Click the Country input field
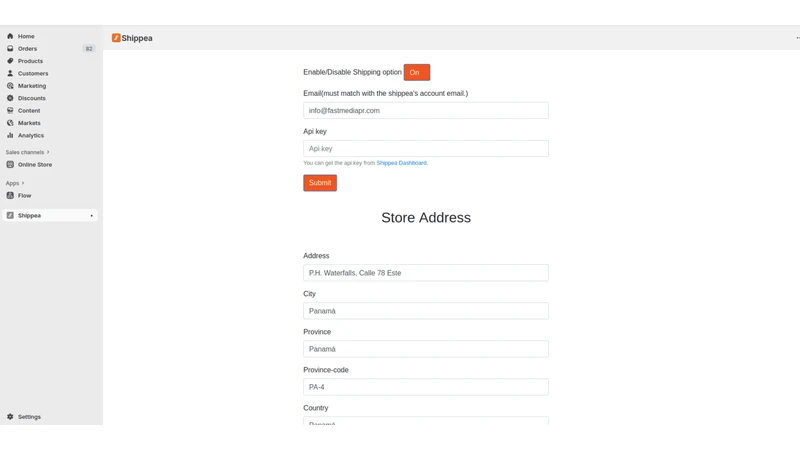 click(x=426, y=421)
